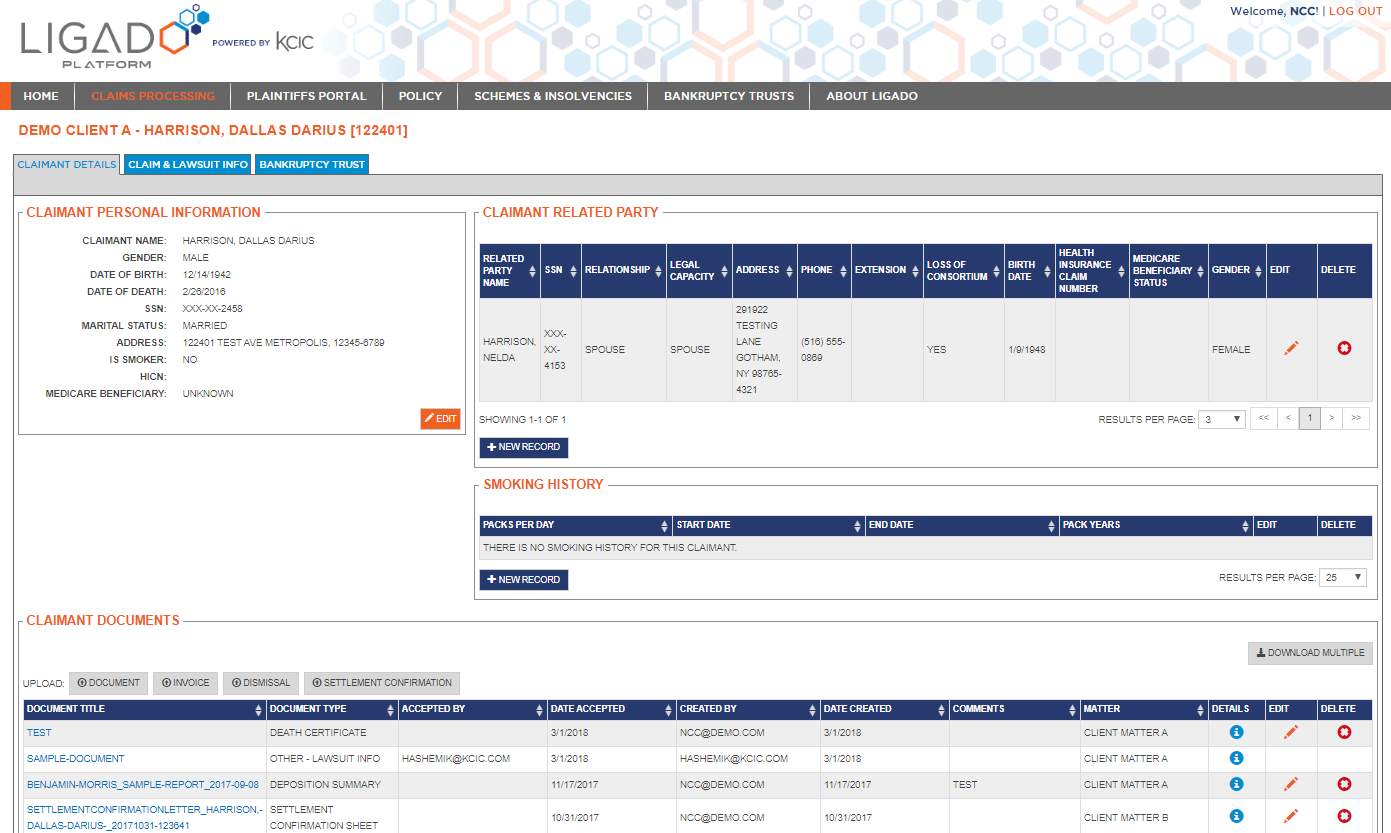Open the TEST document link
The image size is (1391, 833).
tap(39, 733)
